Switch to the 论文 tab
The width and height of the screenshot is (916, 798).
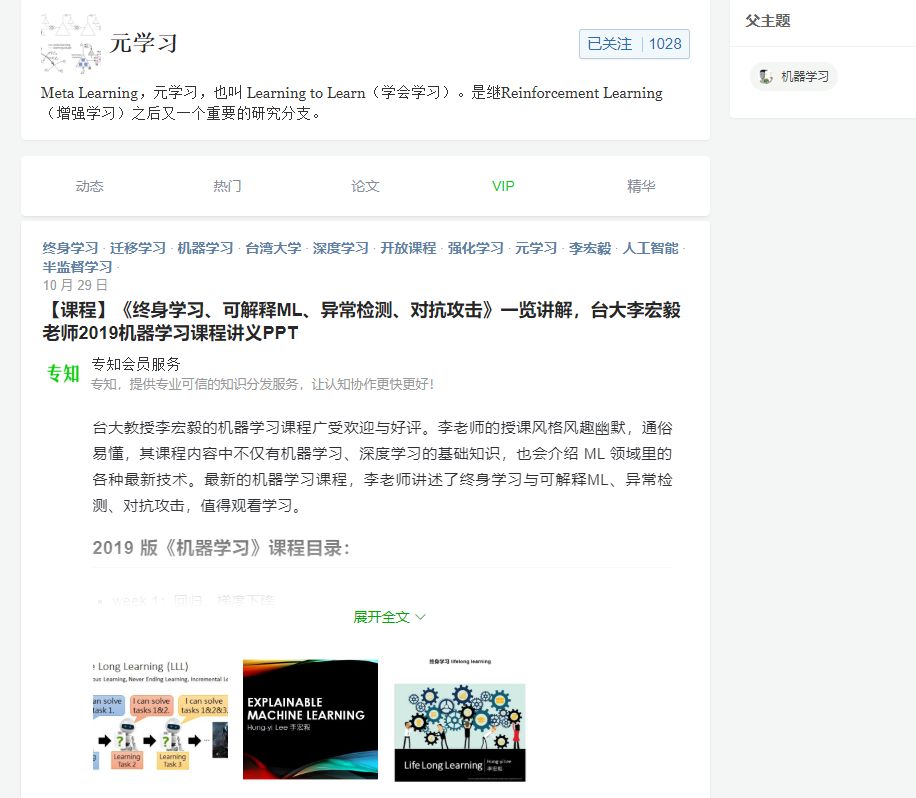click(x=365, y=186)
